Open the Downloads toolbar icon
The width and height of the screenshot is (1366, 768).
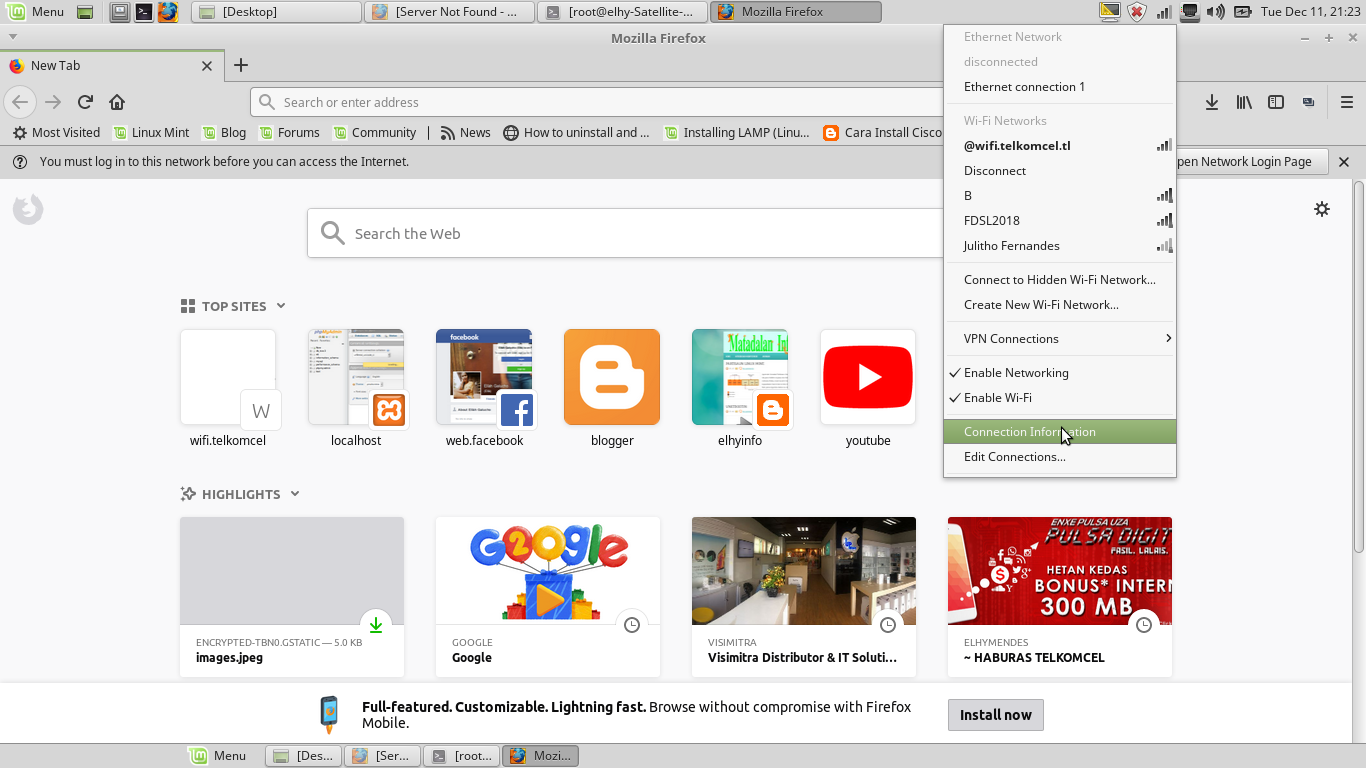point(1212,102)
